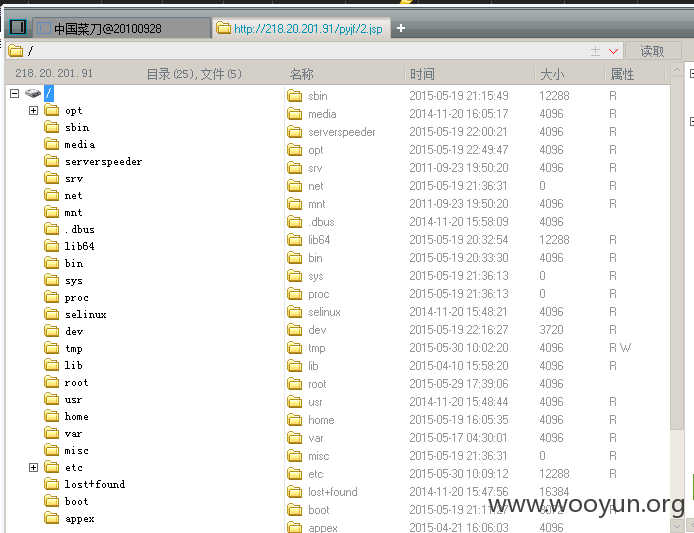Collapse the root / tree node
694x533 pixels.
point(15,93)
